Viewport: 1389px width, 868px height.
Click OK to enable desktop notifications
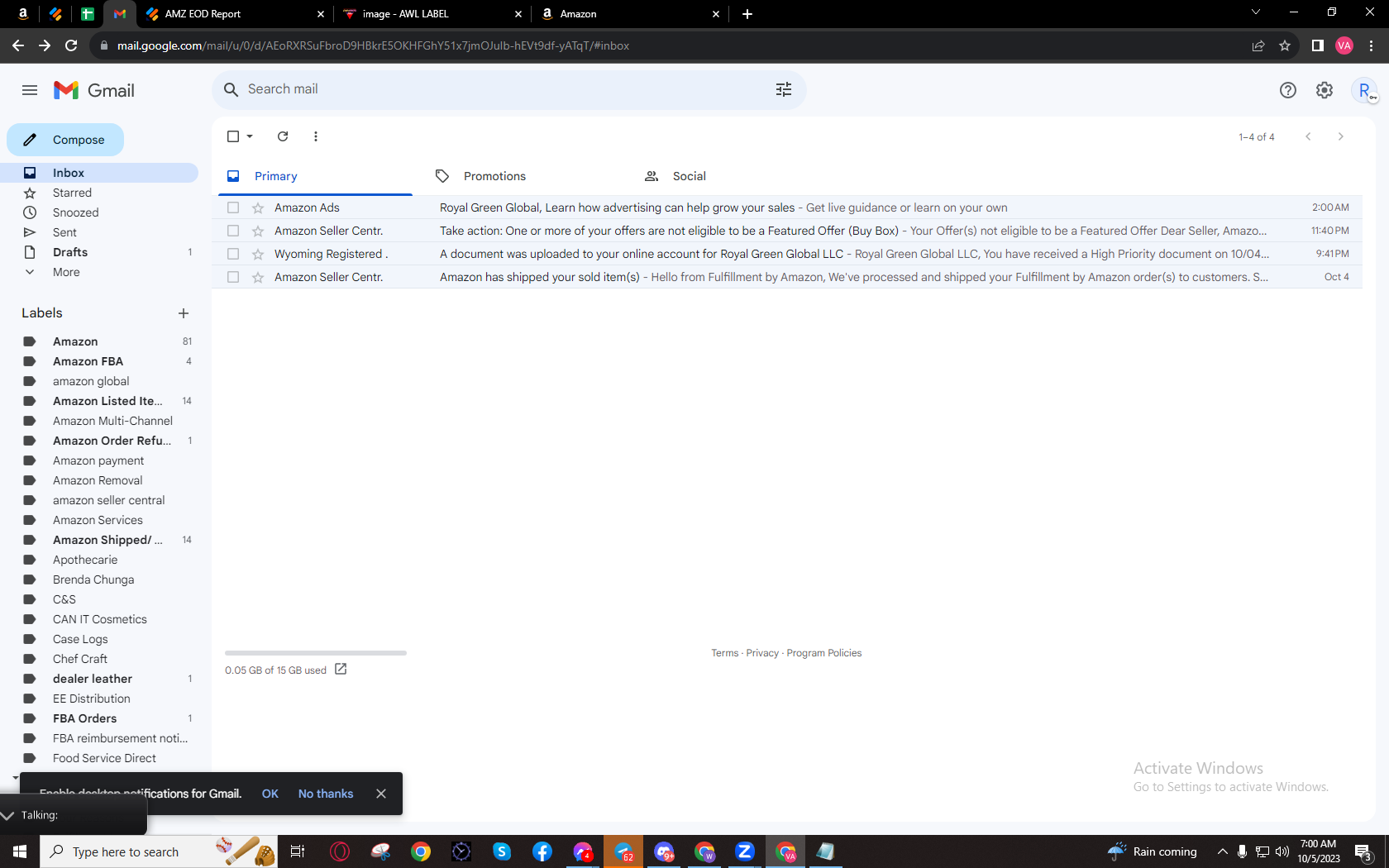click(x=270, y=794)
